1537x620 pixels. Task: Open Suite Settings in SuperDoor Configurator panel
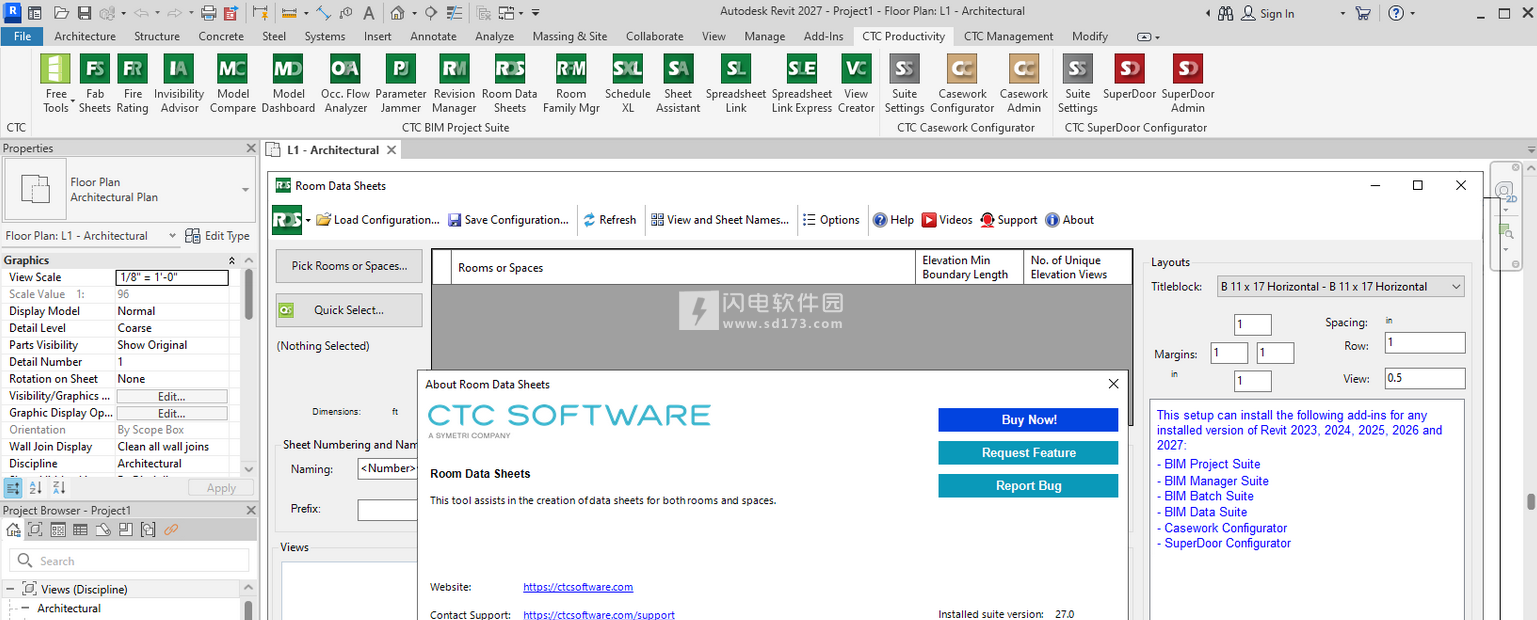point(1078,83)
